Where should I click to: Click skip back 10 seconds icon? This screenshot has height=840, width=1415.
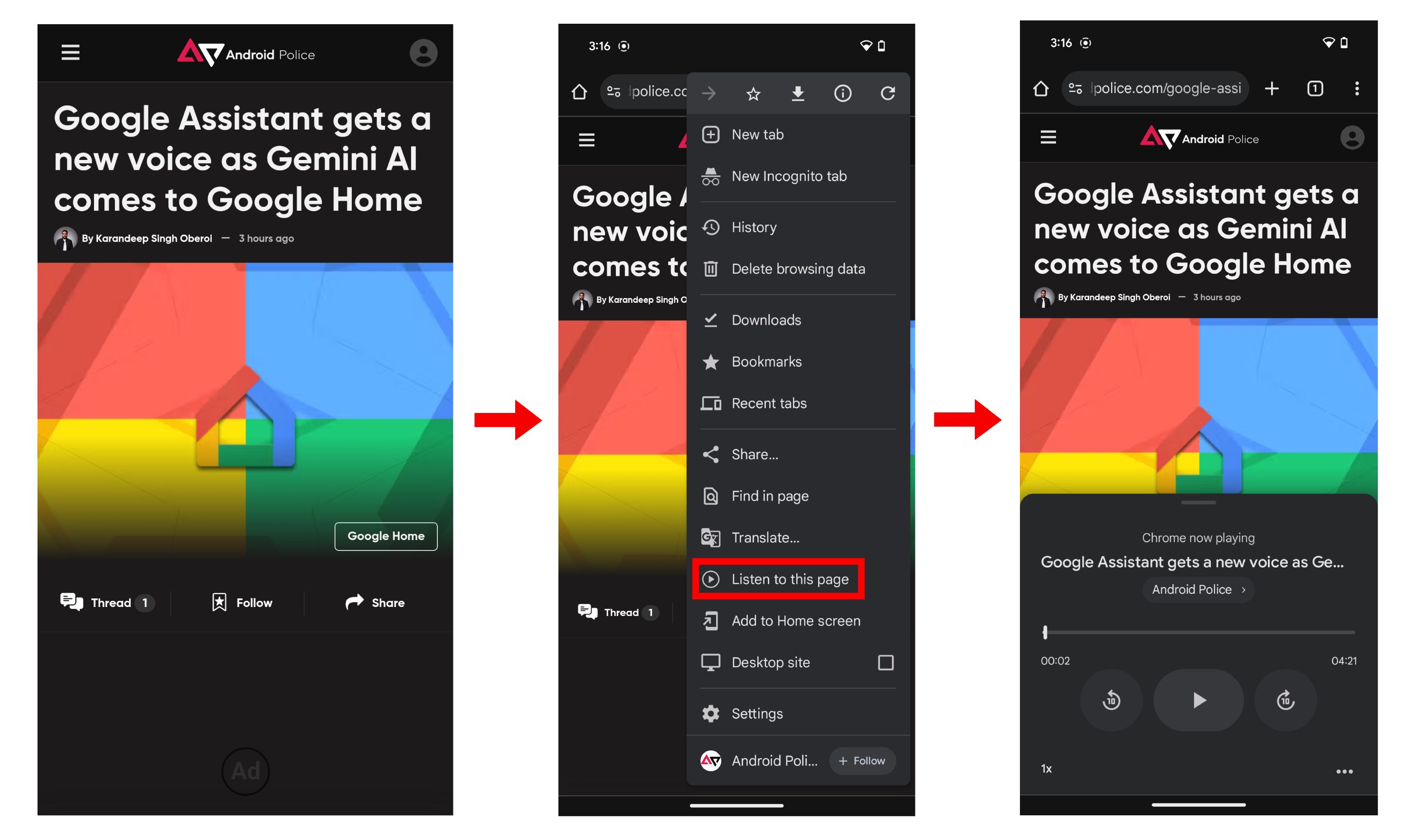pyautogui.click(x=1111, y=700)
